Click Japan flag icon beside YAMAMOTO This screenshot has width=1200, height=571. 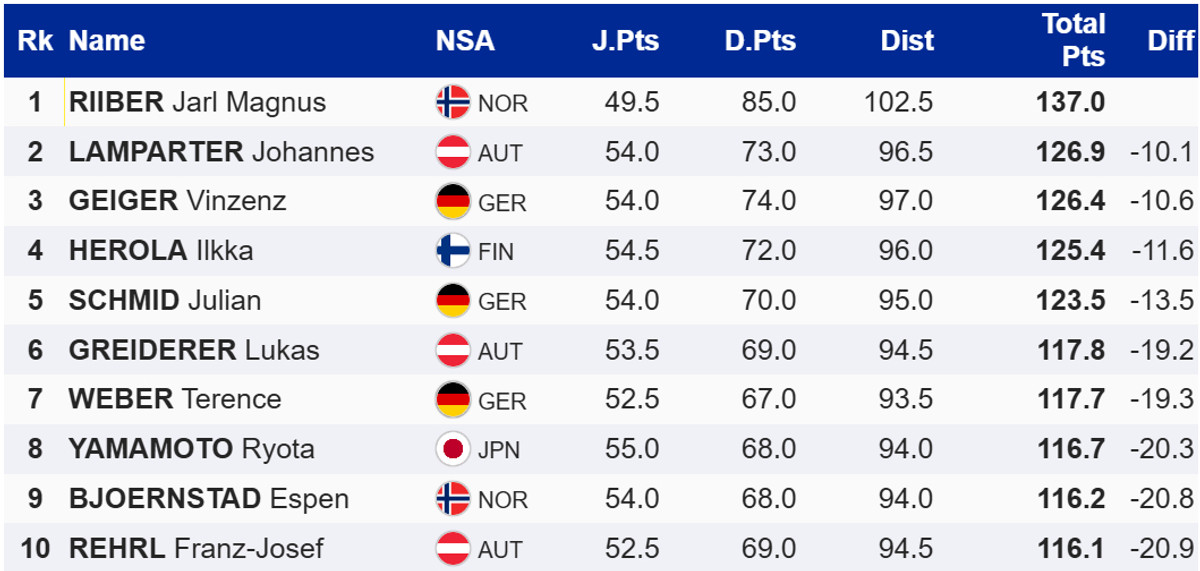(453, 449)
